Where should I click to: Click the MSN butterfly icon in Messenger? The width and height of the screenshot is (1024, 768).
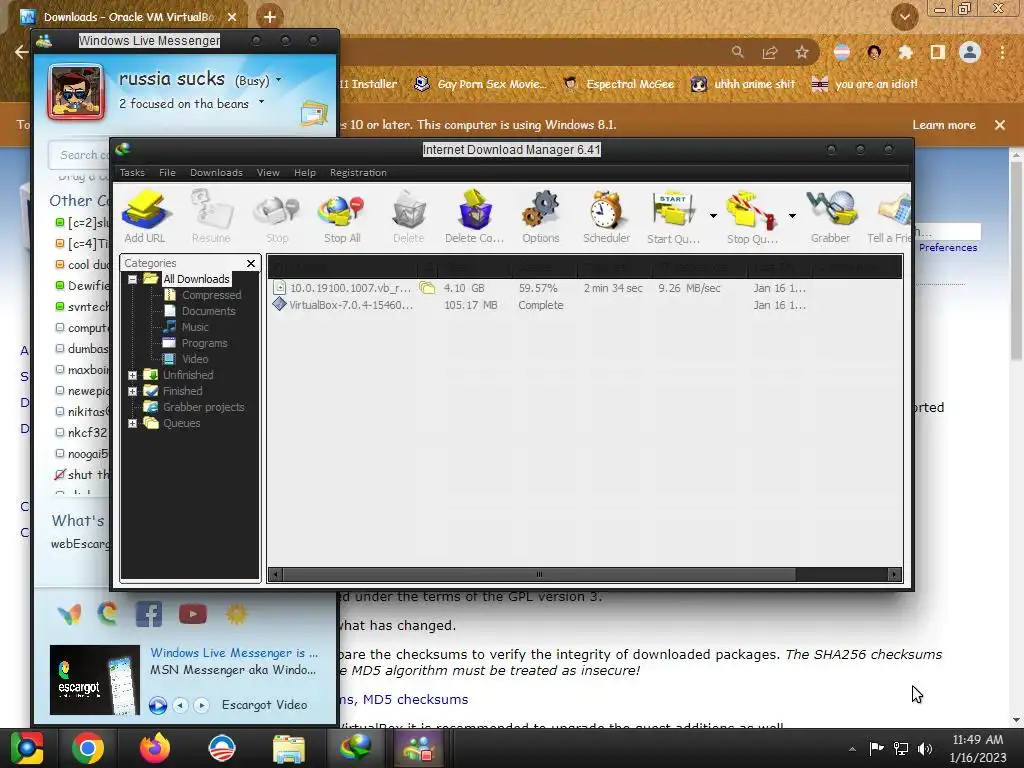(x=69, y=615)
